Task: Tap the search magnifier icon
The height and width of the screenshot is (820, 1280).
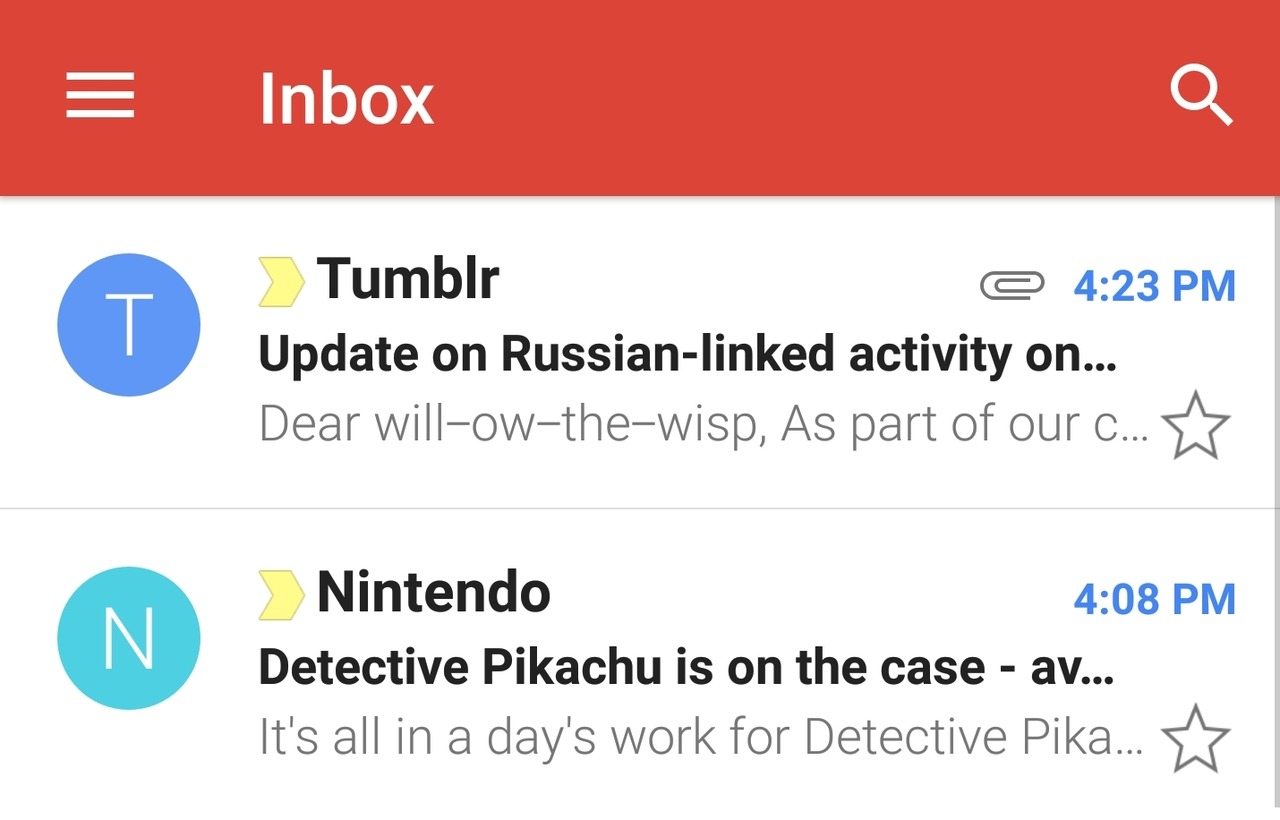Action: [x=1201, y=96]
